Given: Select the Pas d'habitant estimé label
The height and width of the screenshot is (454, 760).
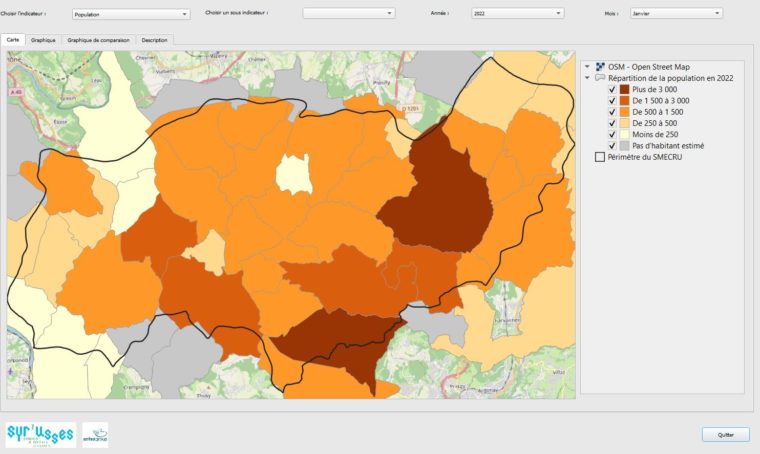Looking at the screenshot, I should tap(668, 146).
